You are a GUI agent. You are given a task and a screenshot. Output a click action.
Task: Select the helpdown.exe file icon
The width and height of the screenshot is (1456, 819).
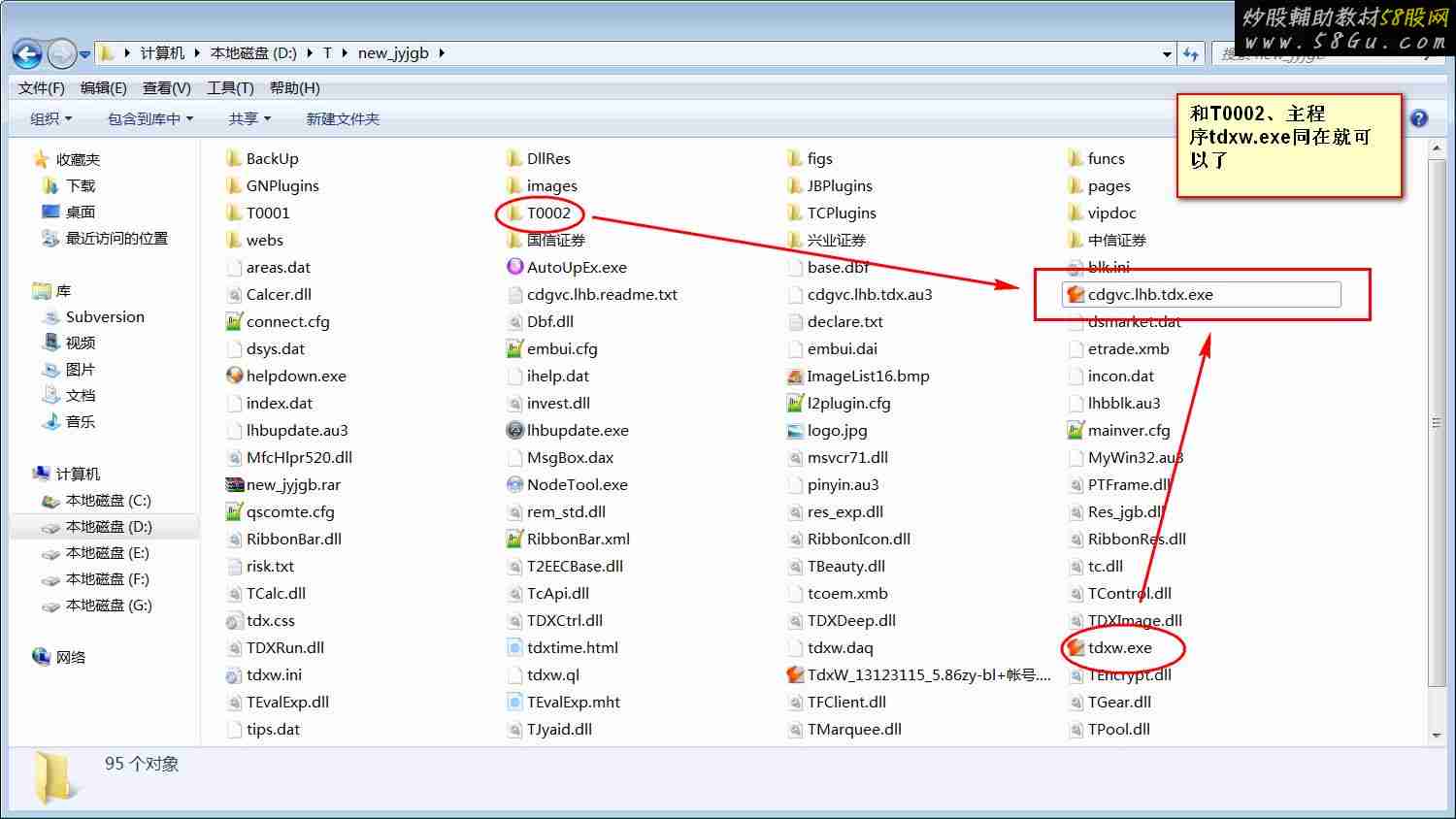(234, 376)
